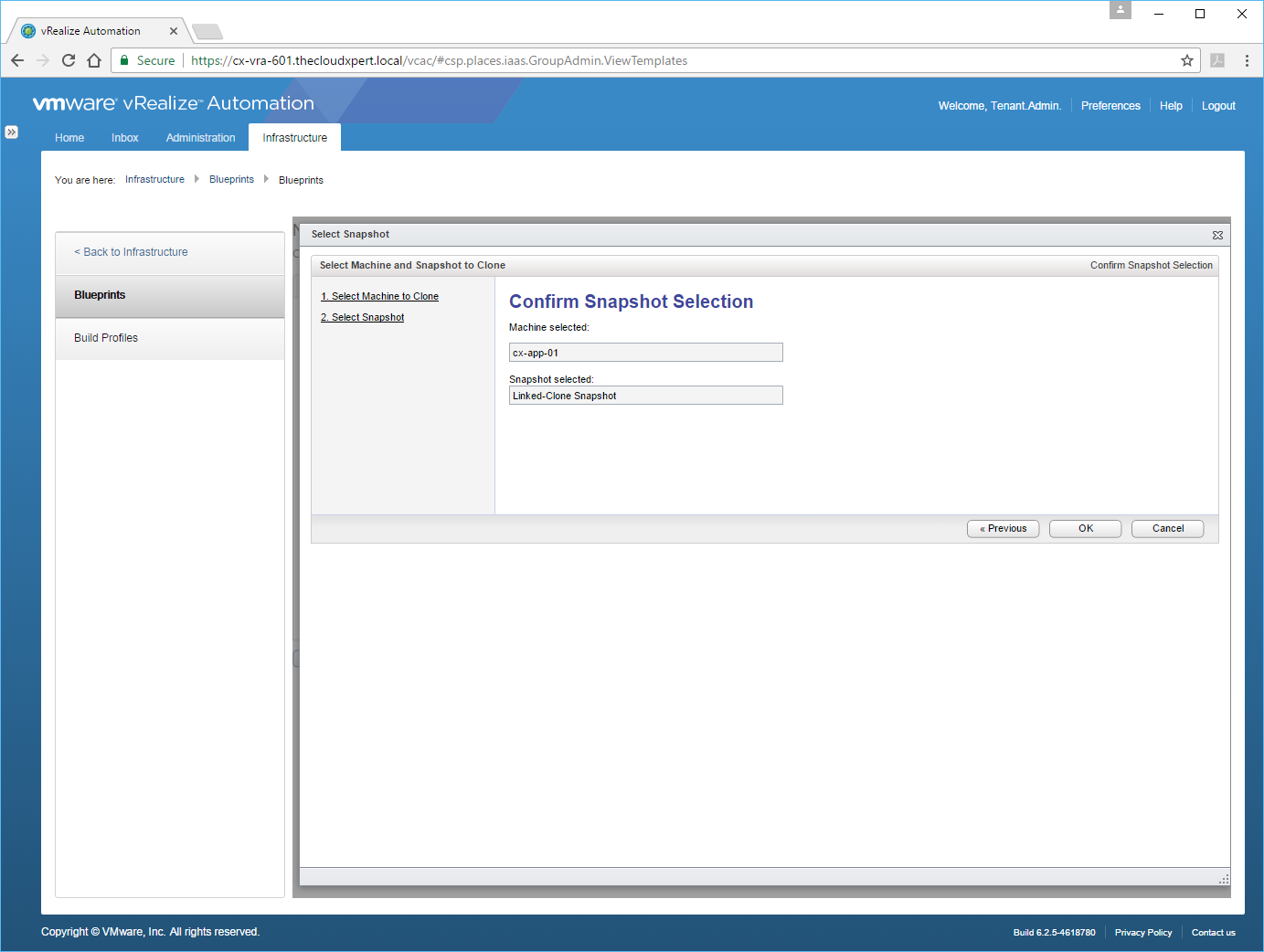The width and height of the screenshot is (1264, 952).
Task: Open the browser home page
Action: 94,60
